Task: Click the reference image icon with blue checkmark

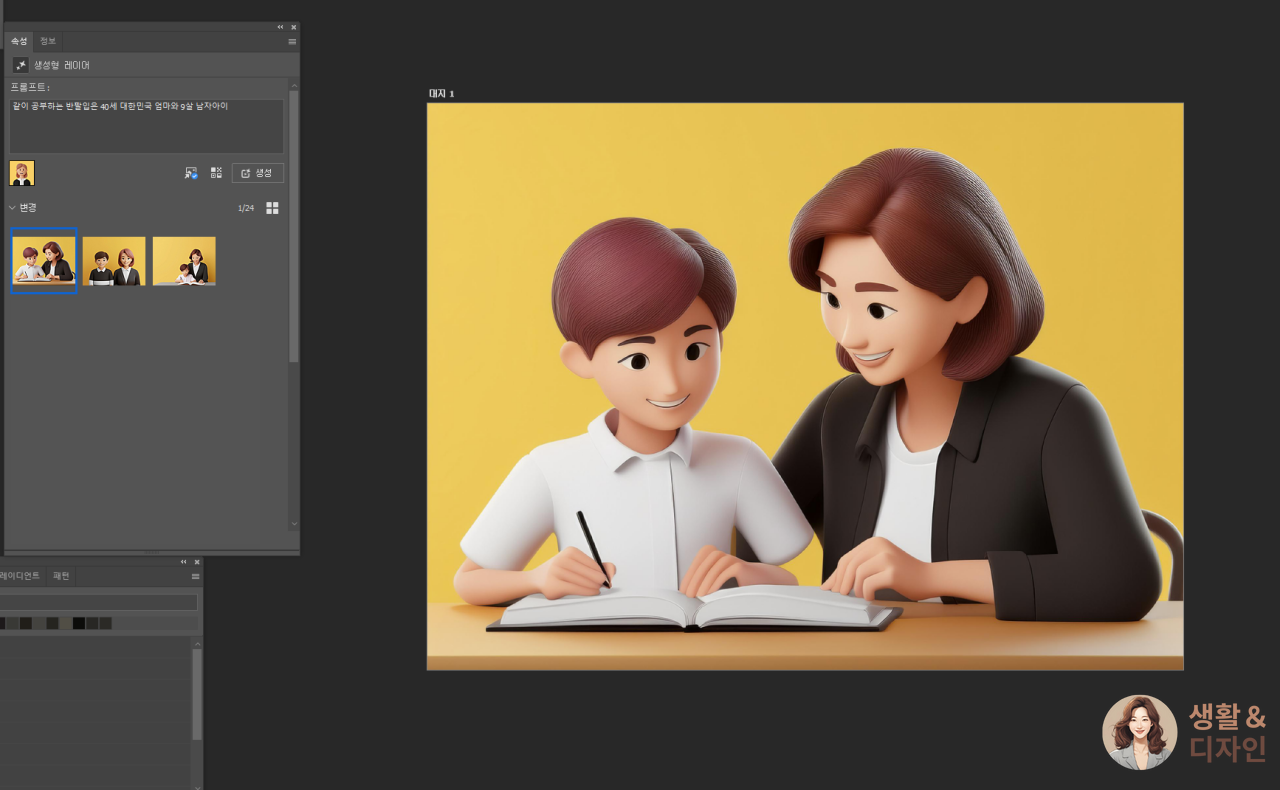Action: (x=191, y=173)
